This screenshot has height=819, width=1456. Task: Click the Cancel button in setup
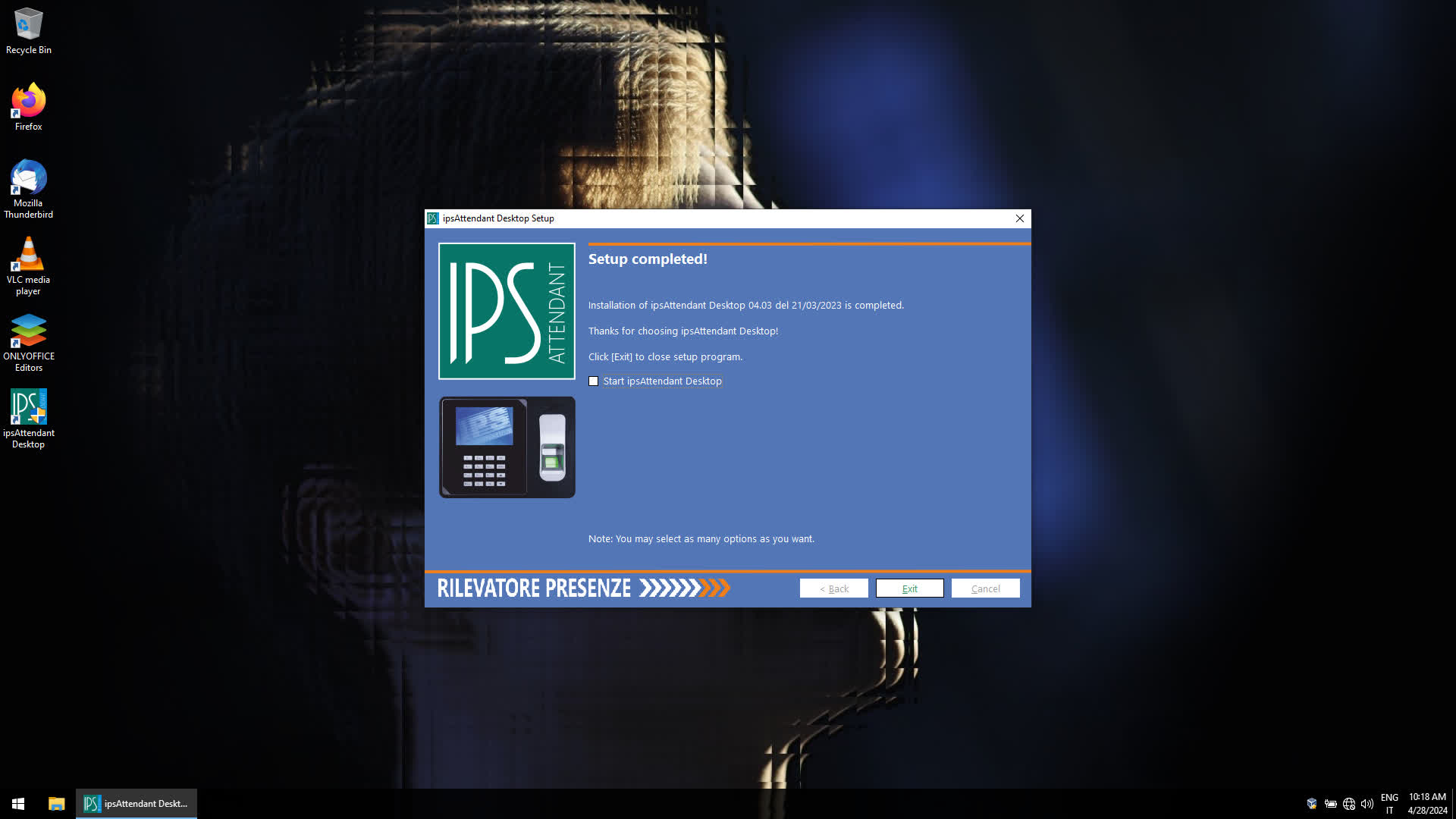(985, 588)
